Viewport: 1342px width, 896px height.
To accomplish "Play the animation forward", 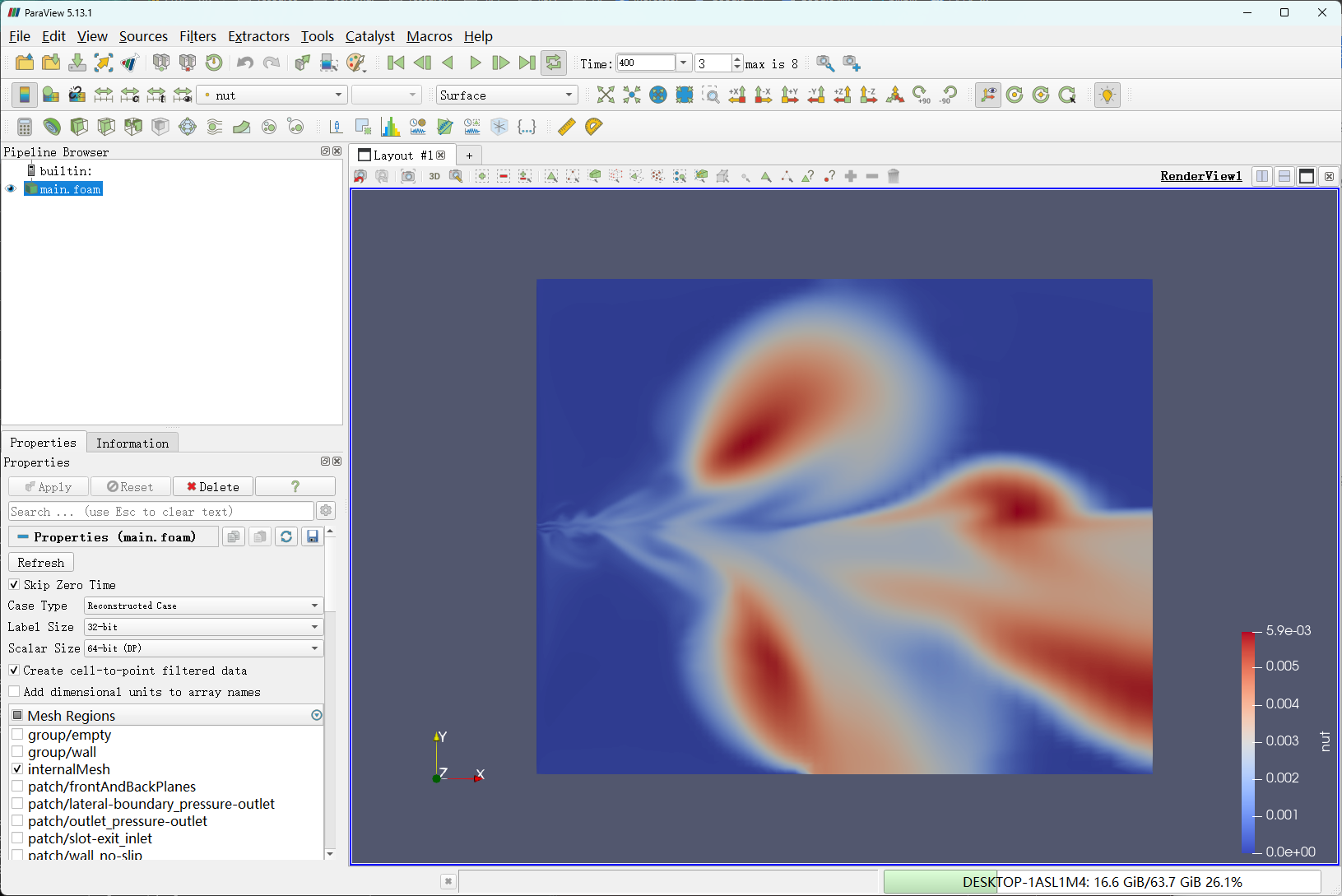I will [x=475, y=63].
